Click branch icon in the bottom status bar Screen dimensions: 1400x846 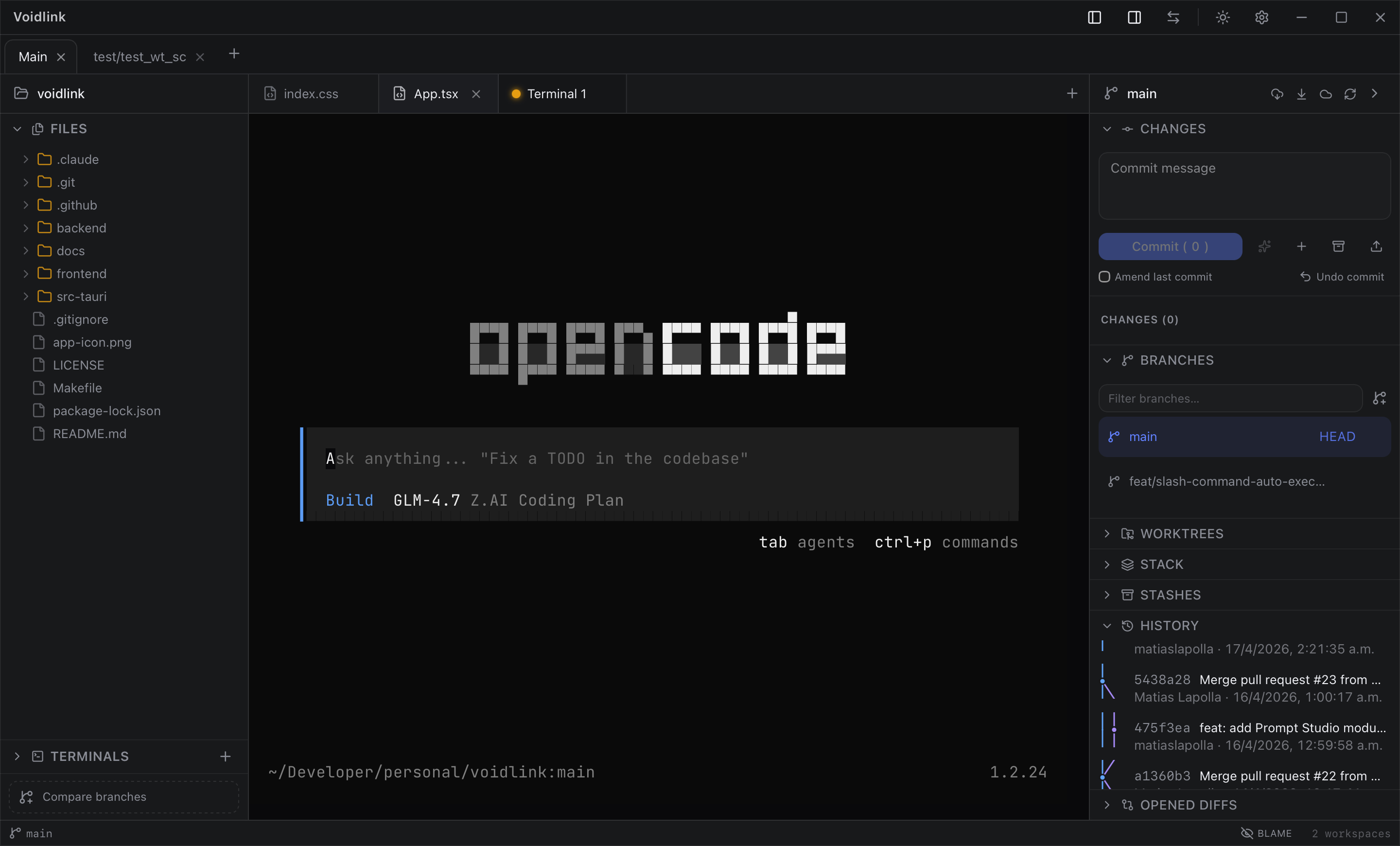pyautogui.click(x=16, y=833)
